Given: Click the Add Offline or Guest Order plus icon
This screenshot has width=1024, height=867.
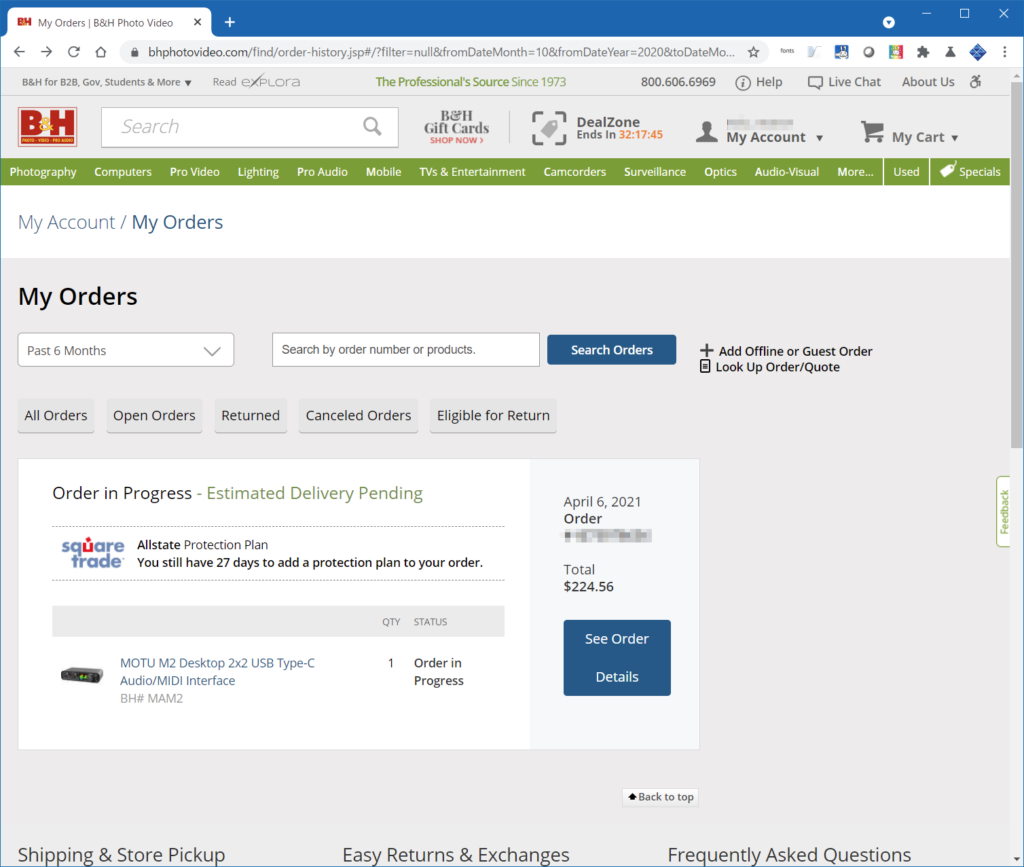Looking at the screenshot, I should (x=706, y=351).
